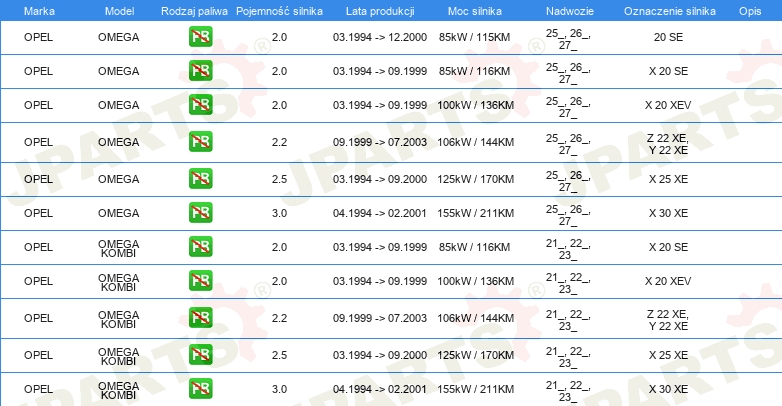Click the engine code 20 SE in the first row
This screenshot has width=782, height=406.
point(668,37)
